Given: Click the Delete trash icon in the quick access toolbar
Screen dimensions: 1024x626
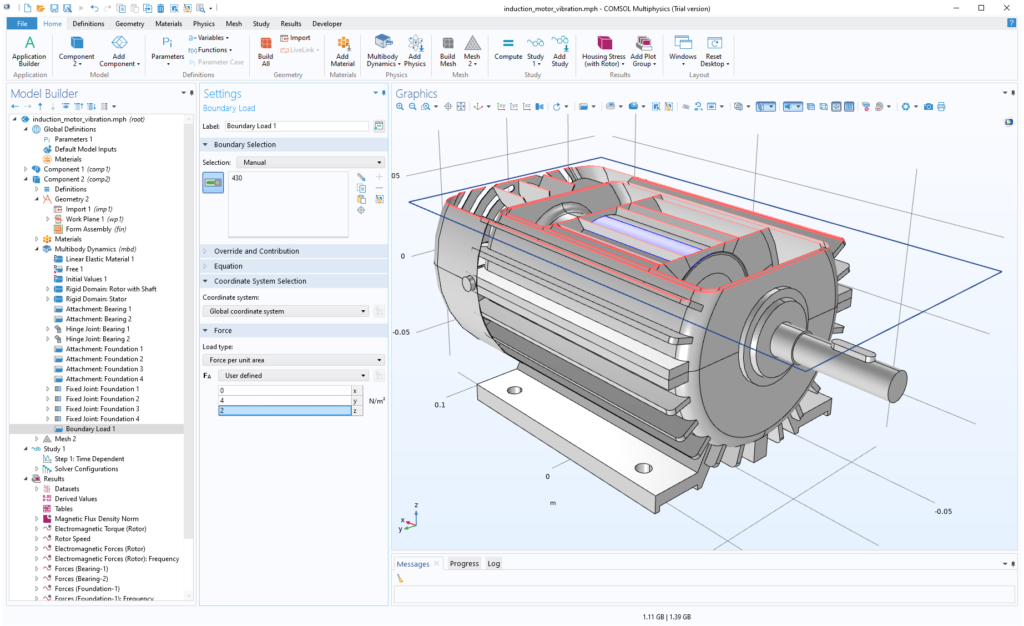Looking at the screenshot, I should point(161,8).
